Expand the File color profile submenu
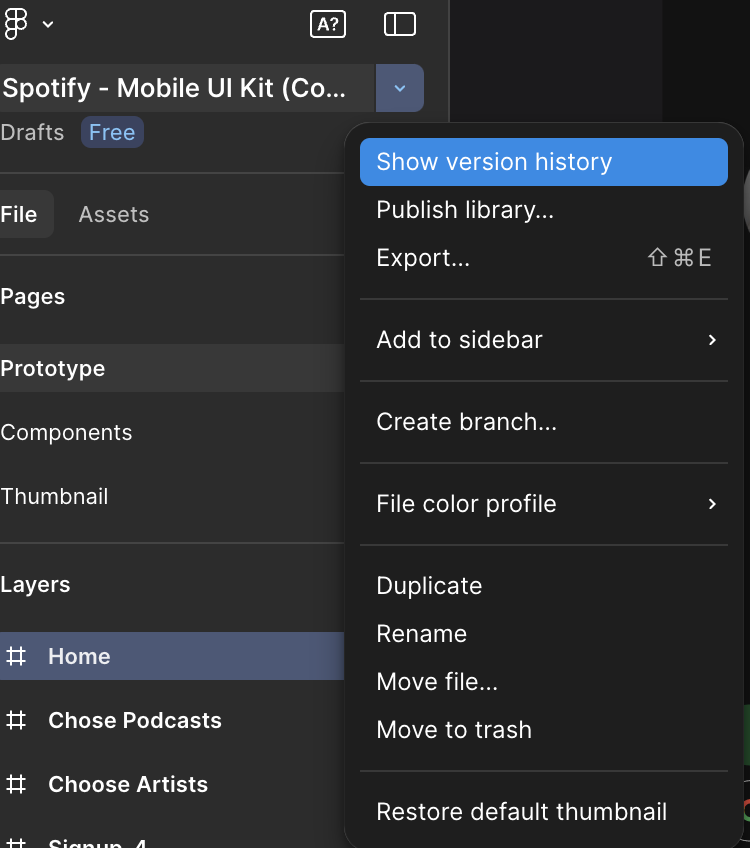The image size is (750, 848). pos(544,504)
